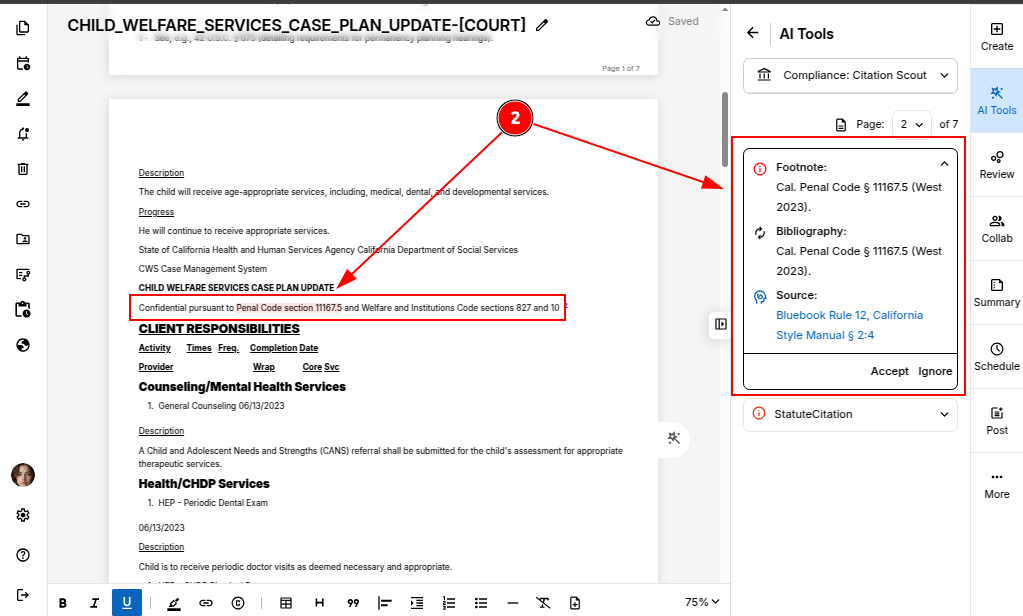Toggle bold formatting
This screenshot has height=616, width=1023.
pos(63,602)
